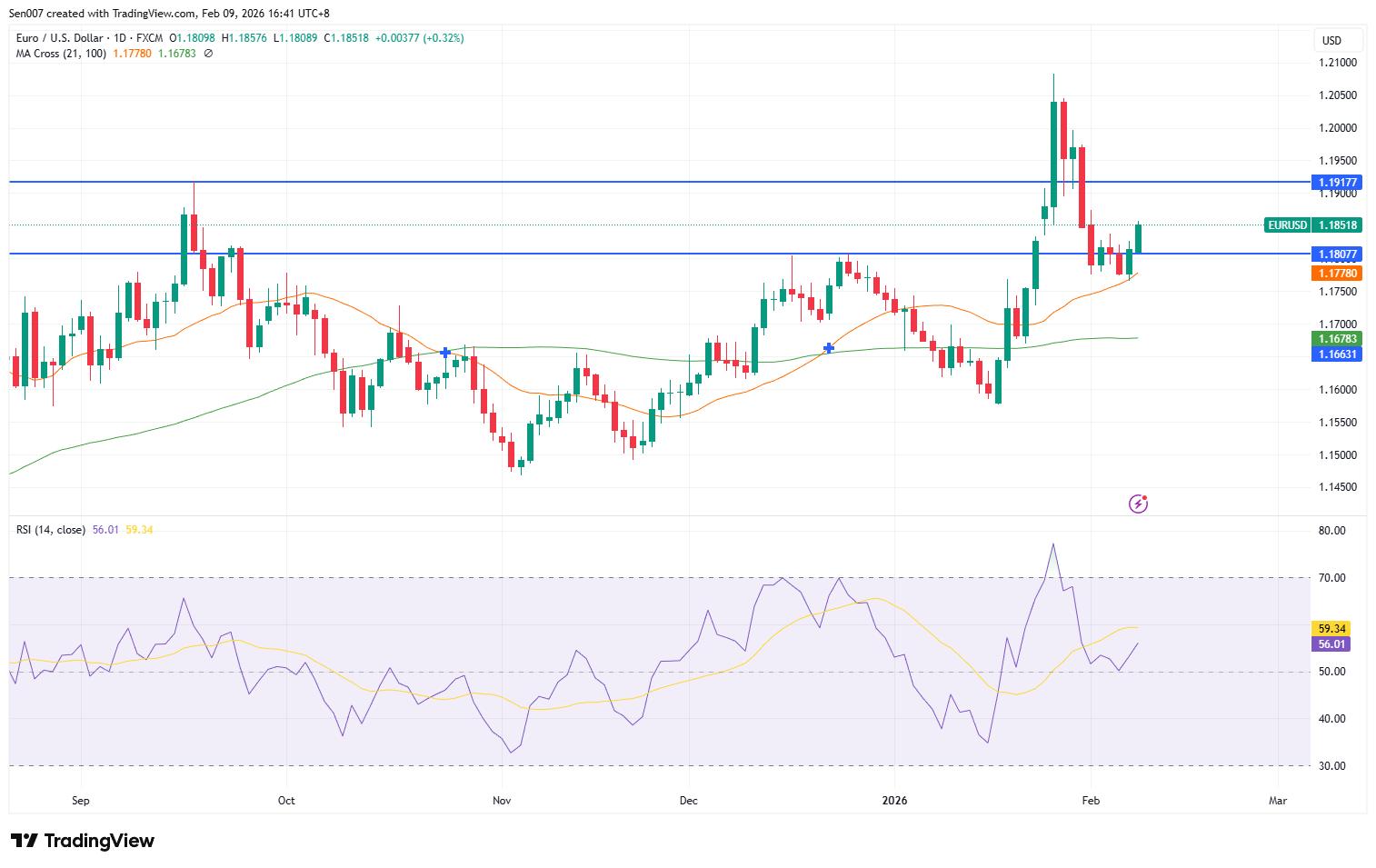This screenshot has height=868, width=1376.
Task: Click the ∅ icon beside MA Cross values
Action: click(208, 54)
